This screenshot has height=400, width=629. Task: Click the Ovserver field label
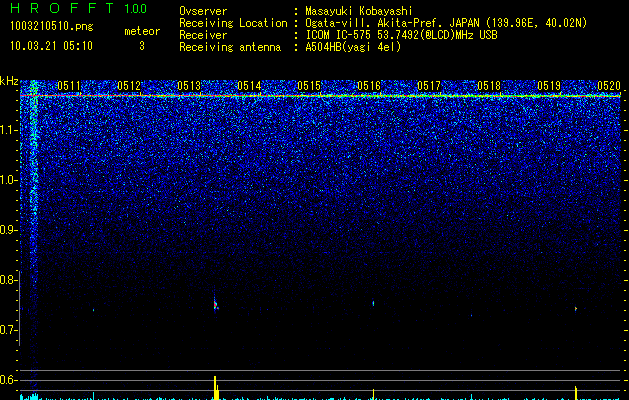pos(203,11)
